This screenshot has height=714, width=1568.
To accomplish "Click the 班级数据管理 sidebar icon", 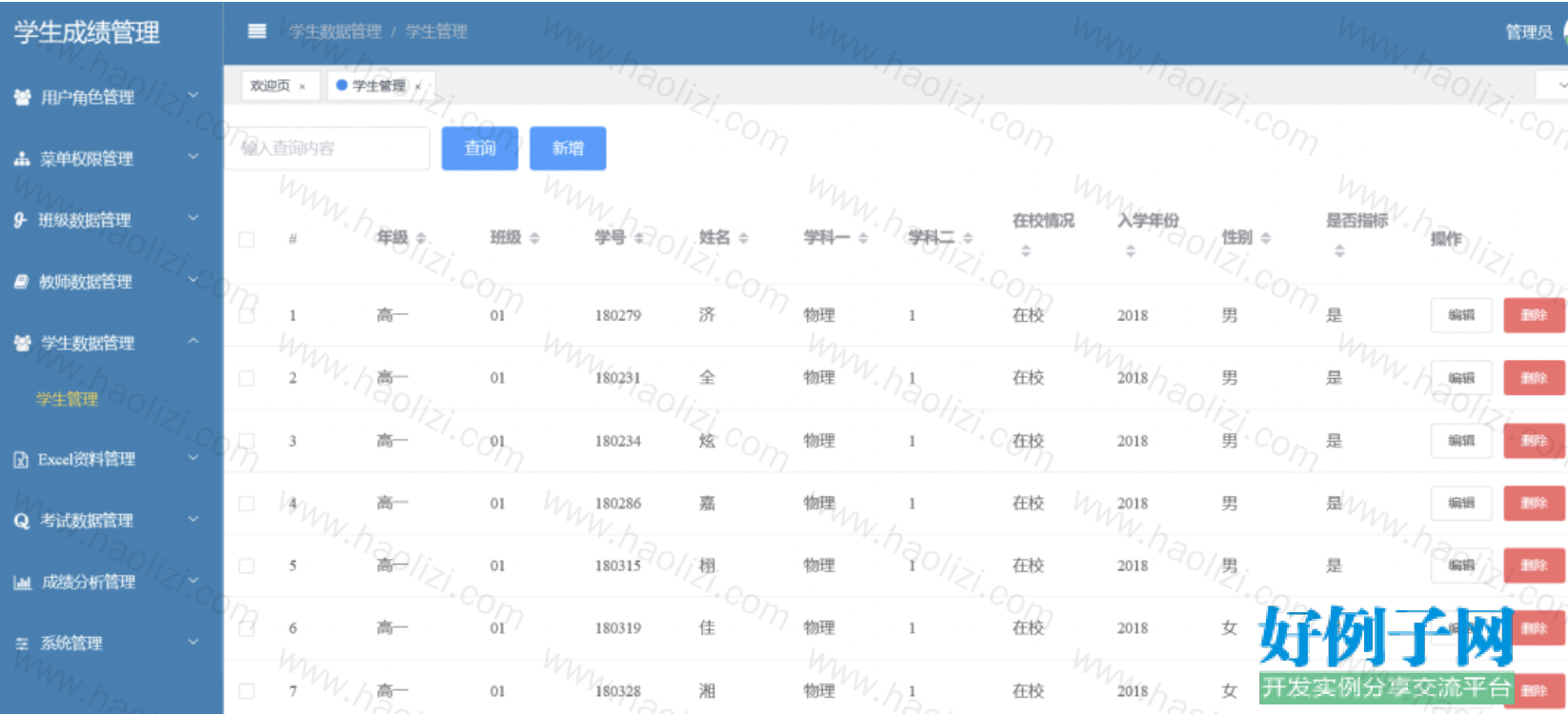I will click(20, 220).
